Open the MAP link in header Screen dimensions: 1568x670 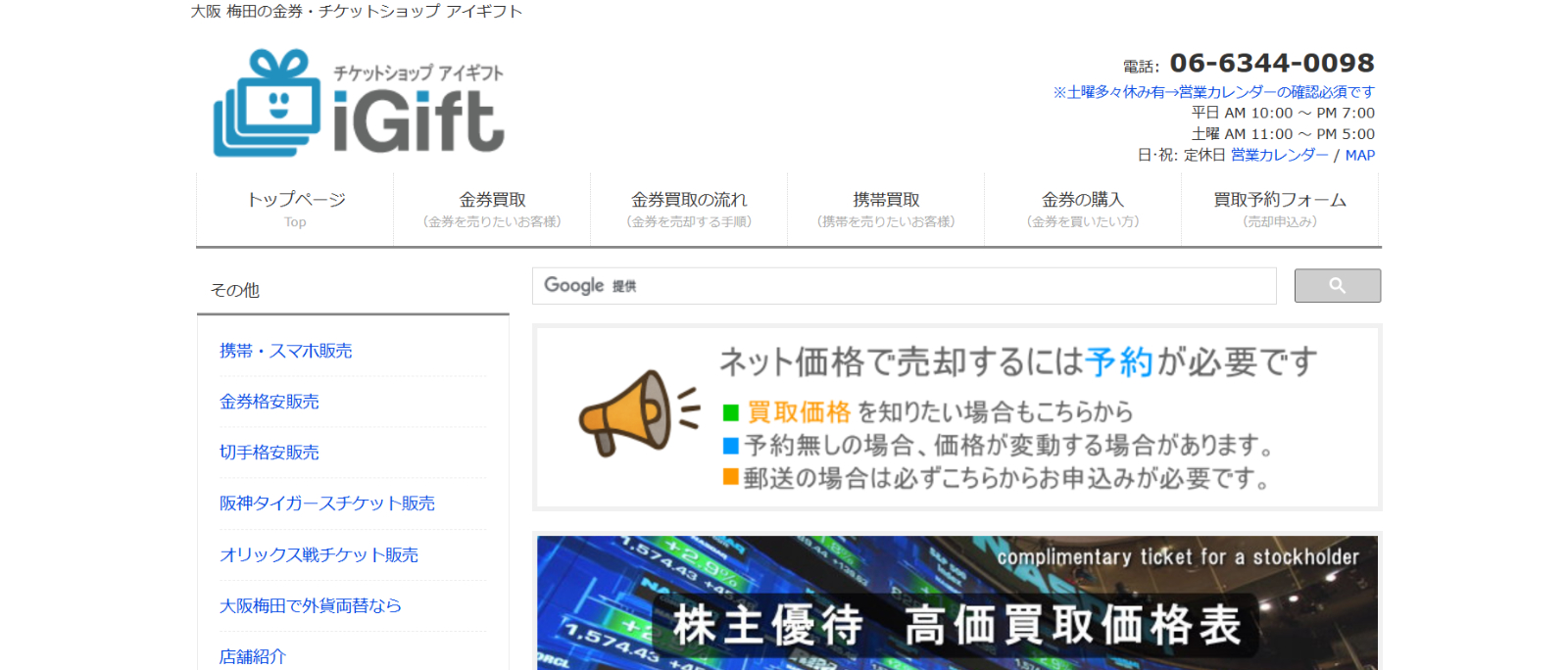coord(1359,155)
